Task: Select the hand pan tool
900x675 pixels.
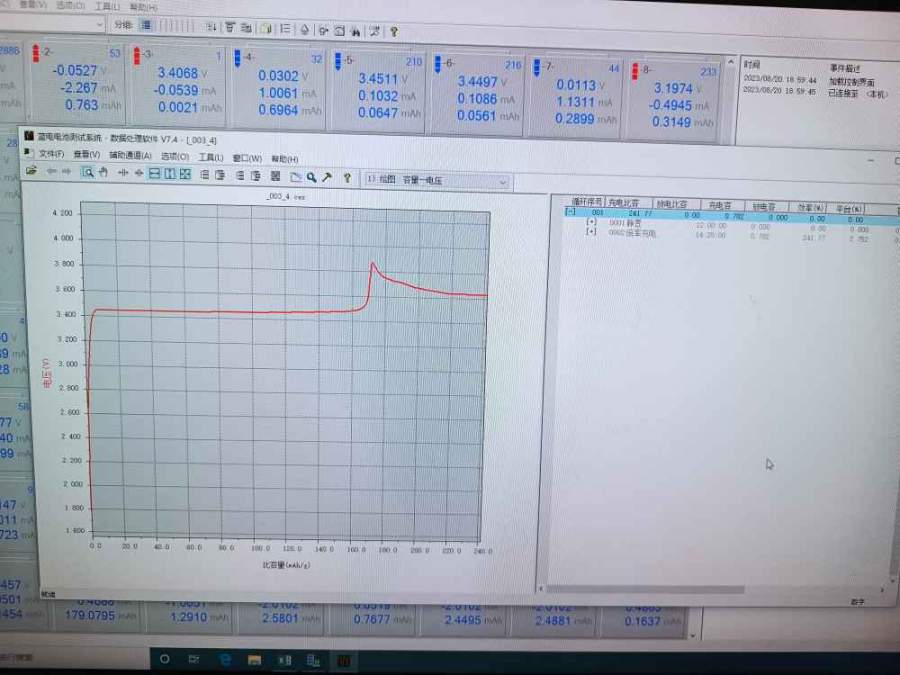Action: pos(102,173)
